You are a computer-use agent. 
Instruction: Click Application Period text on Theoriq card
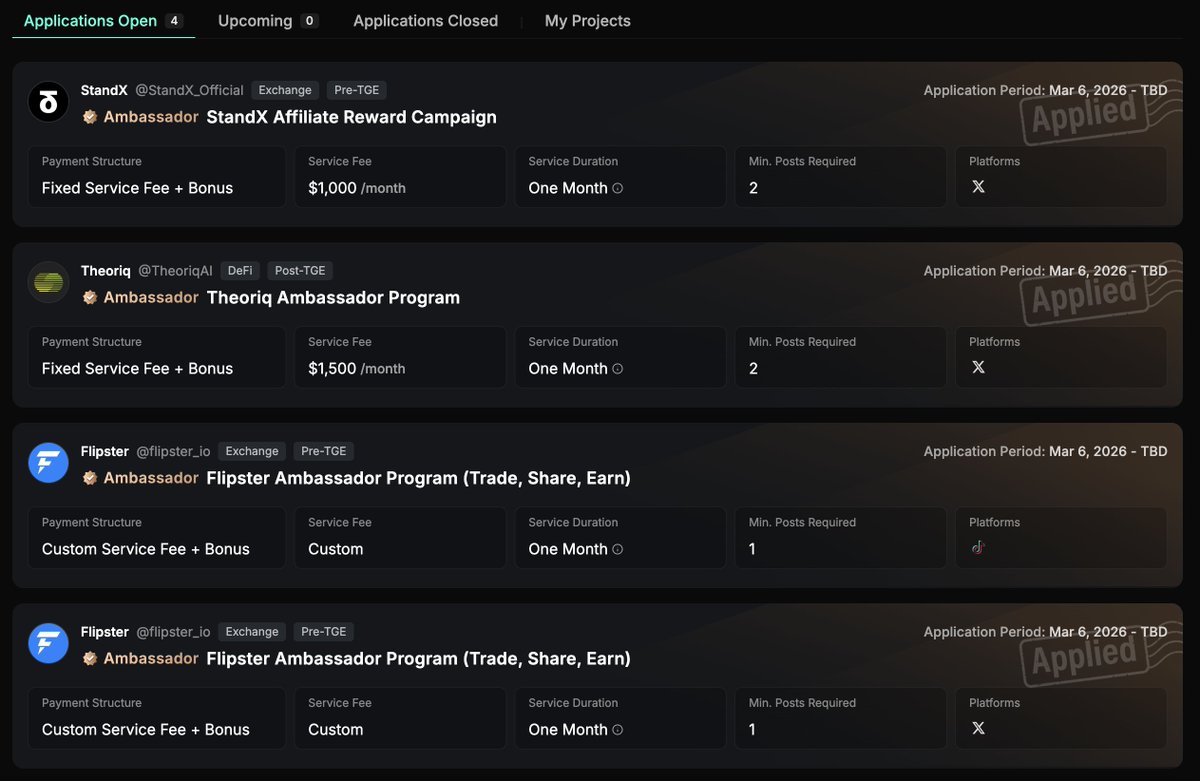[1045, 270]
